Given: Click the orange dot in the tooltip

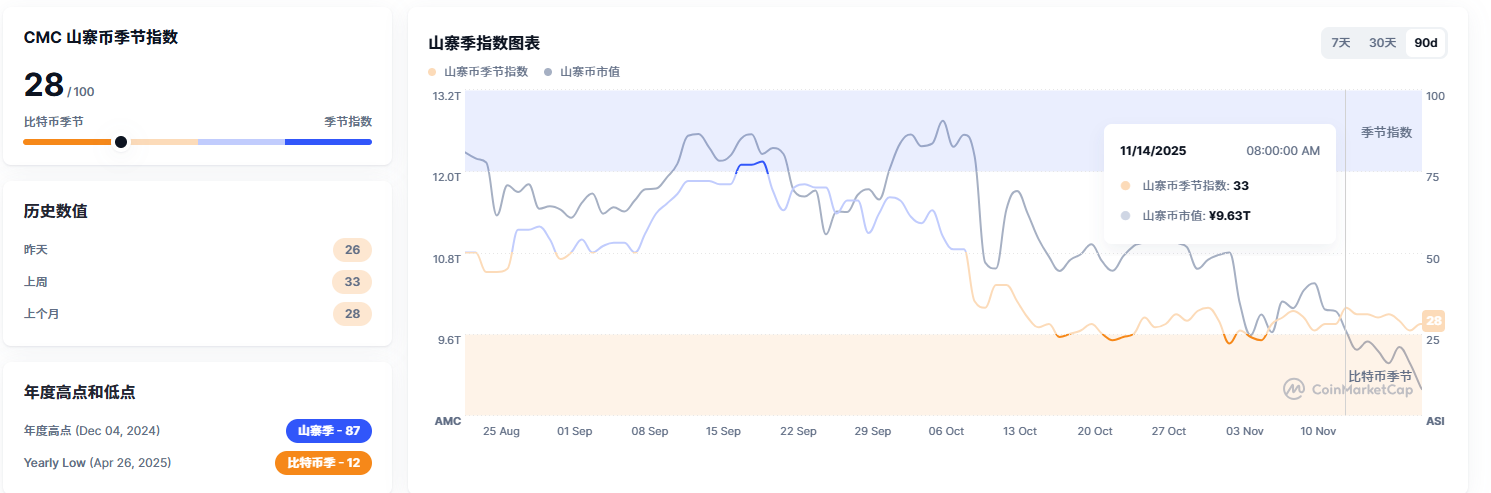Looking at the screenshot, I should pyautogui.click(x=1126, y=186).
